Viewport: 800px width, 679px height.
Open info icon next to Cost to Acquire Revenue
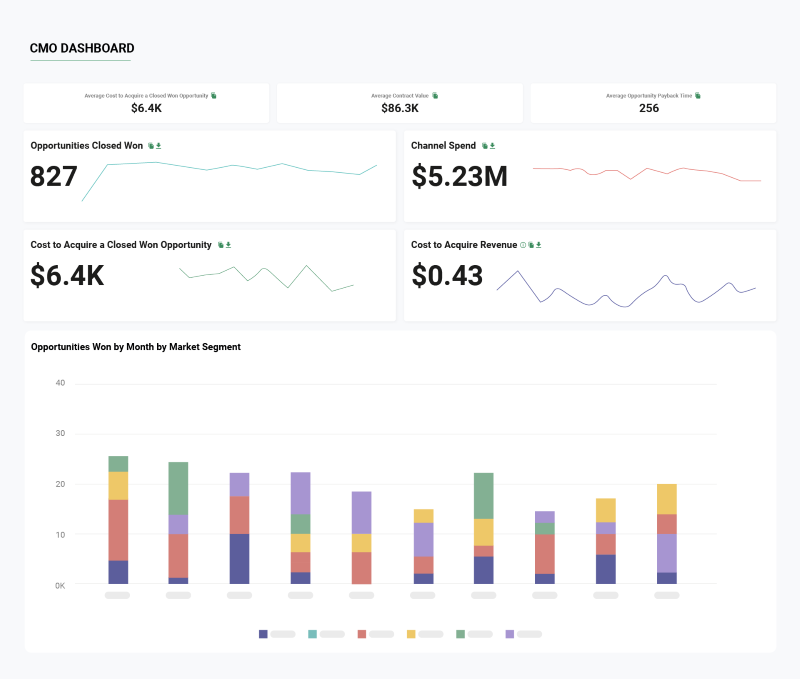[523, 244]
